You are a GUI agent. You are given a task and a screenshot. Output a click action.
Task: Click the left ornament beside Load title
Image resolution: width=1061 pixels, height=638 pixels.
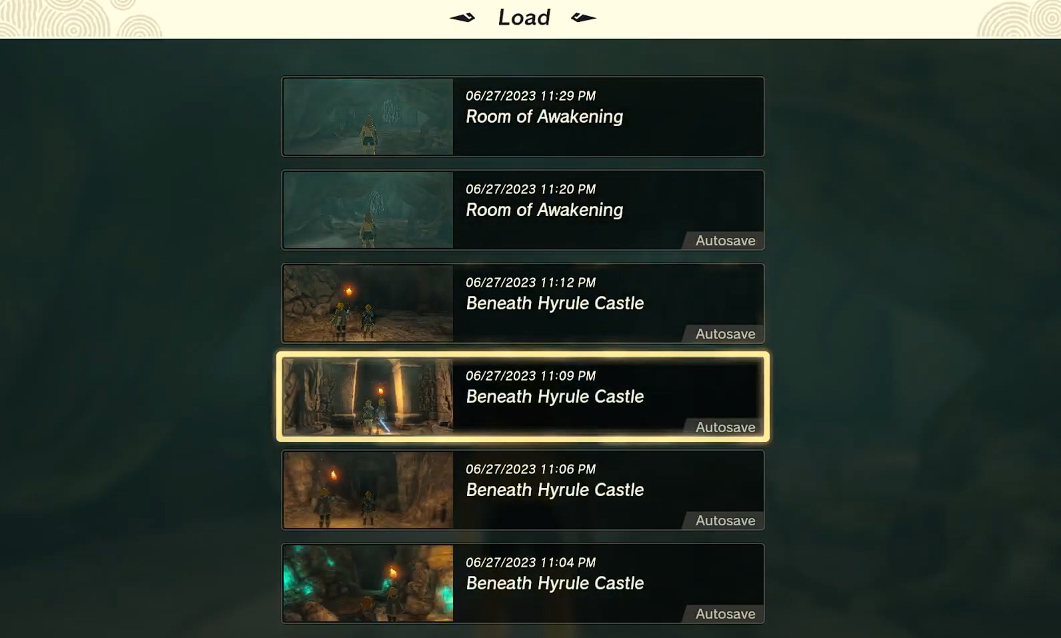(463, 18)
